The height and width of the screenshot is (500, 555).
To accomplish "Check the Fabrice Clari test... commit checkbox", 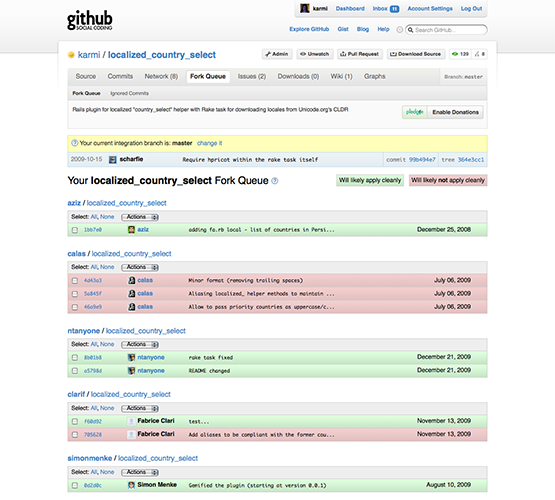I will click(x=75, y=421).
